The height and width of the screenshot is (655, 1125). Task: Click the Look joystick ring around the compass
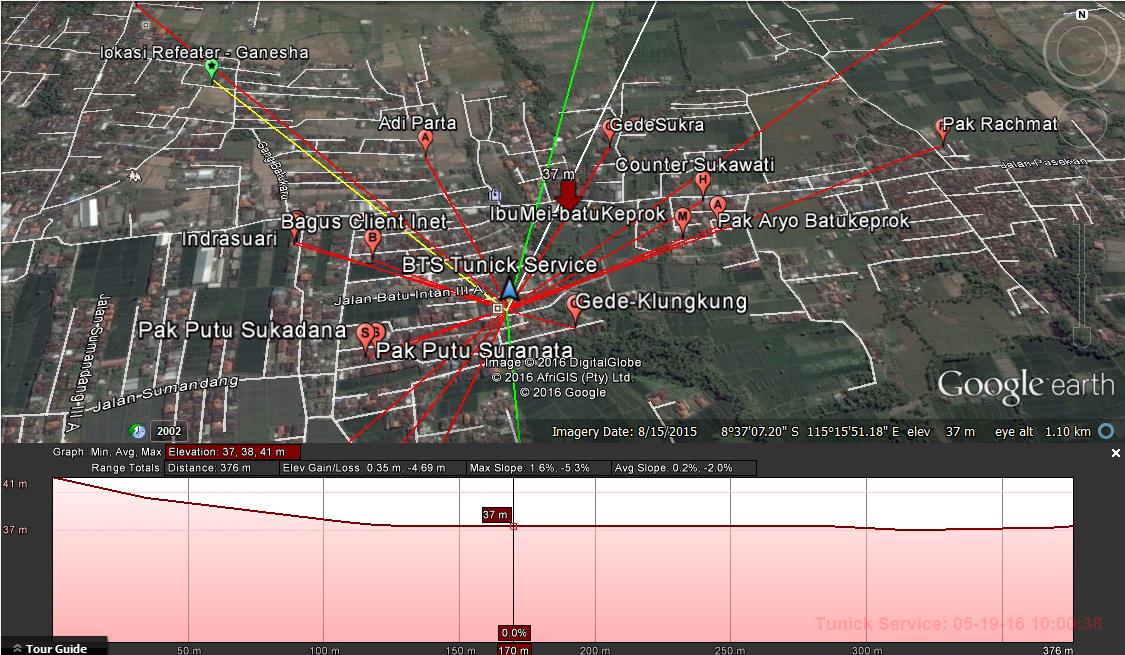tap(1081, 52)
